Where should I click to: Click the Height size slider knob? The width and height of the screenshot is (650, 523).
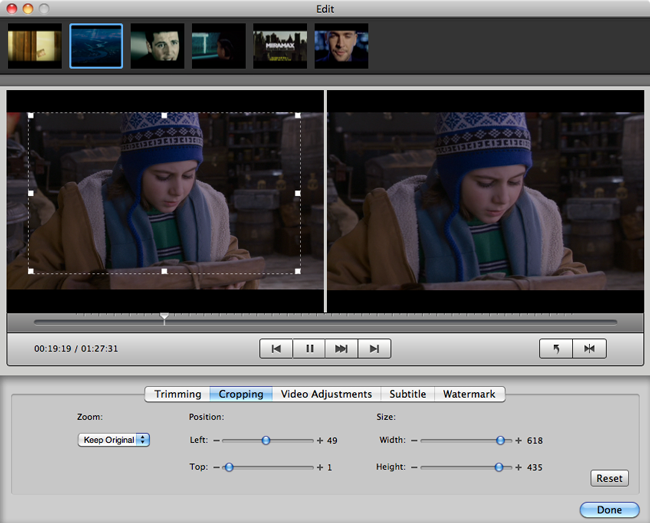(x=499, y=467)
